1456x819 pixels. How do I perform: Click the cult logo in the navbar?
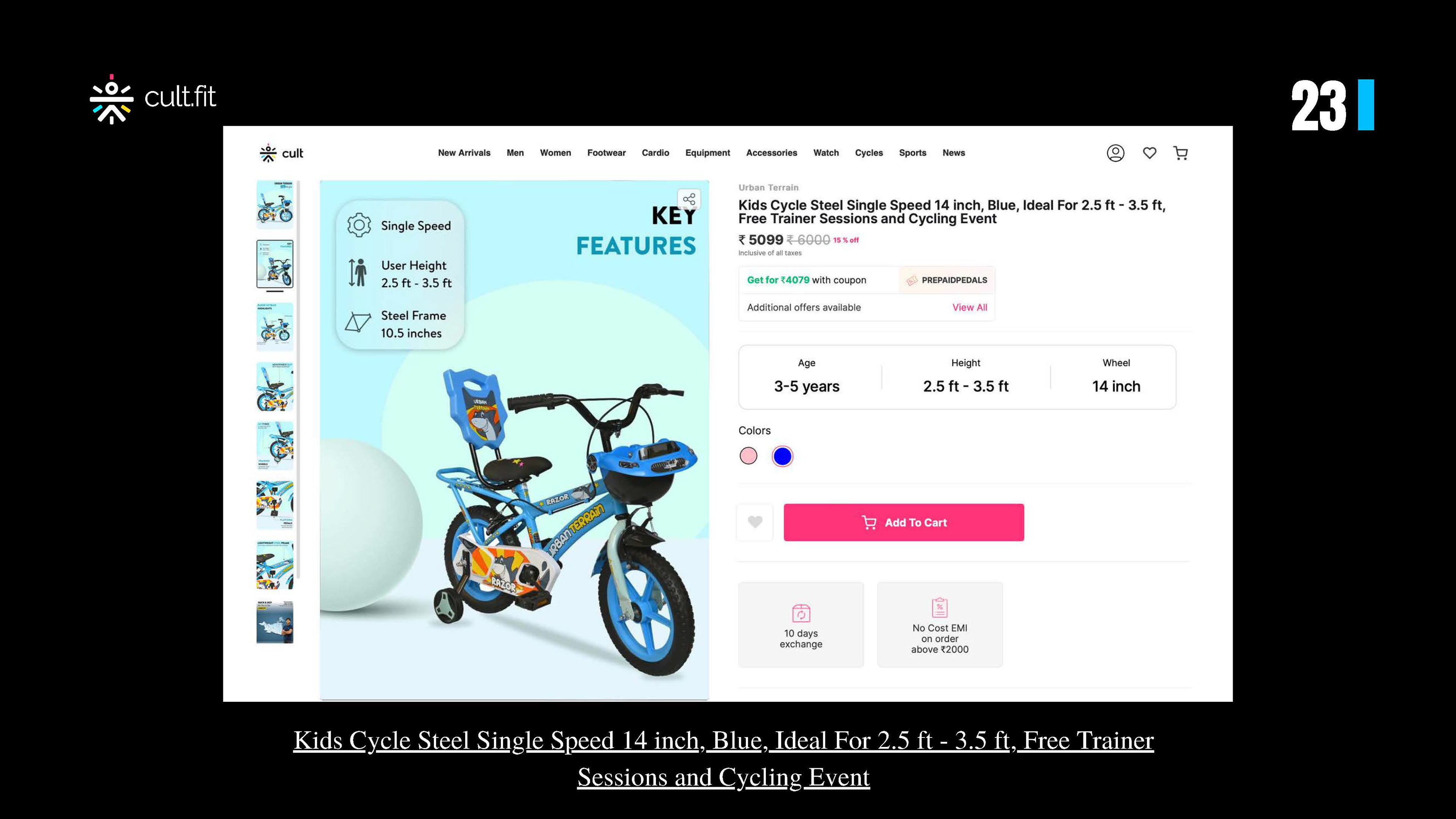click(281, 153)
